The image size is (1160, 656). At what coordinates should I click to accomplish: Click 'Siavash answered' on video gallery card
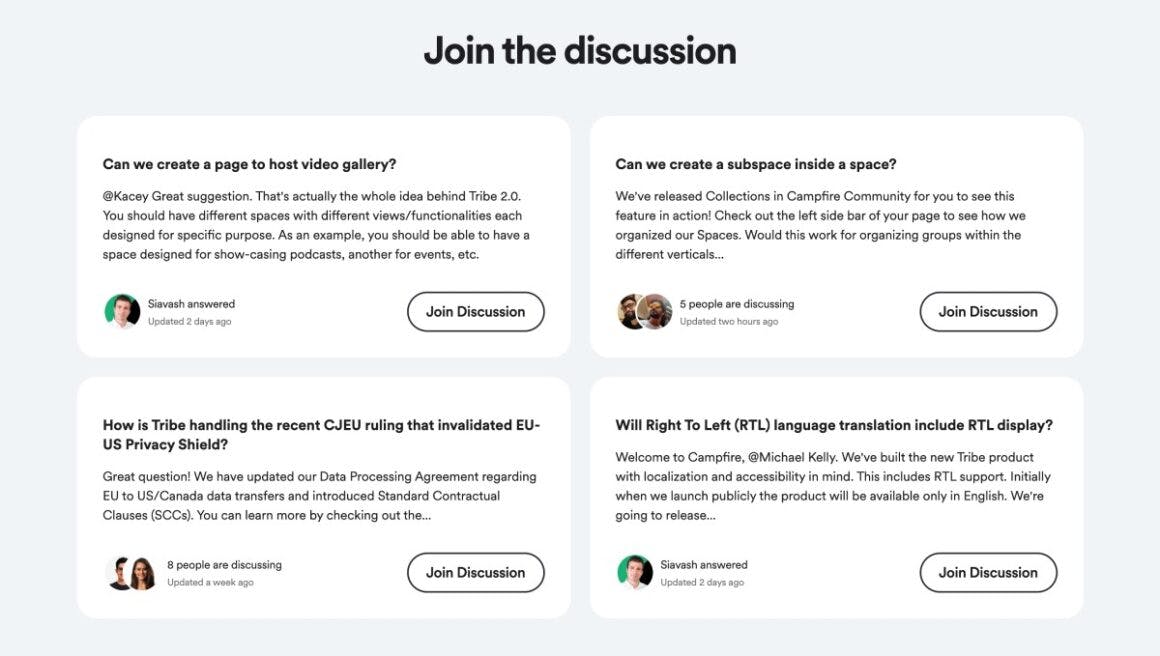191,304
